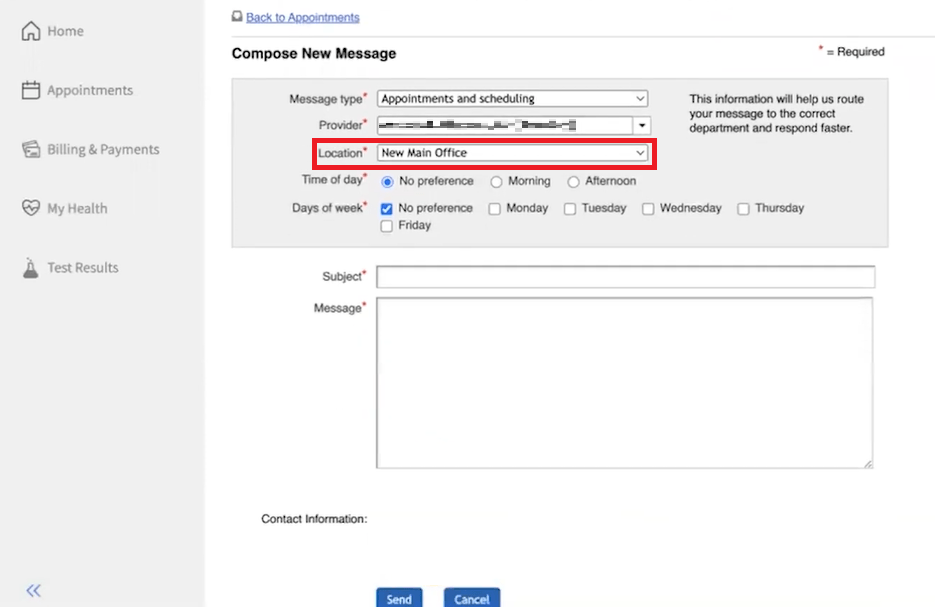Click the Appointments calendar icon
The height and width of the screenshot is (607, 935).
(x=30, y=90)
